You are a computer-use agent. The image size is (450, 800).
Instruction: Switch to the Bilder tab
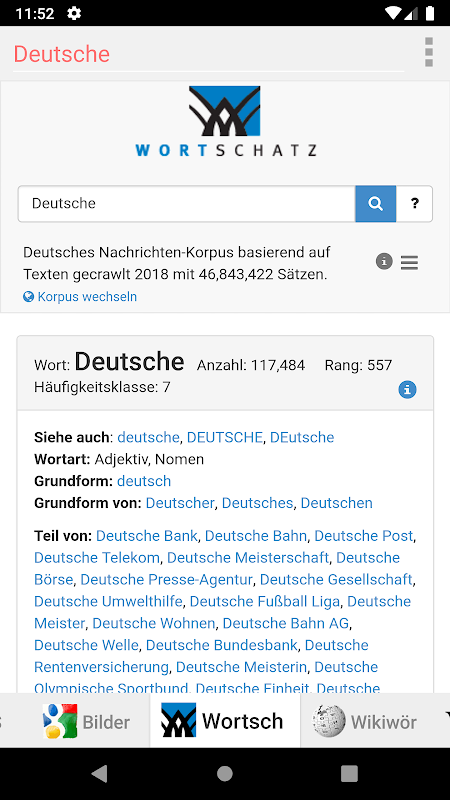point(86,721)
